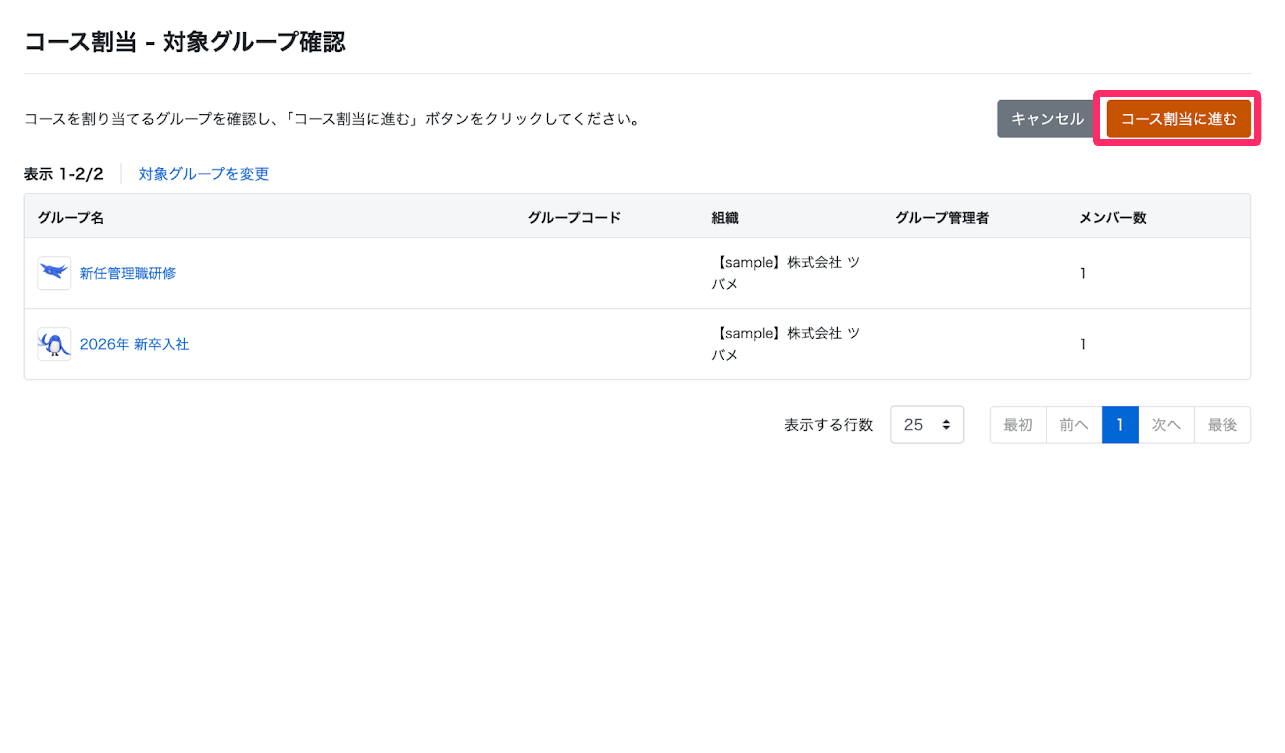
Task: Click the 表示する行数 label
Action: (x=829, y=425)
